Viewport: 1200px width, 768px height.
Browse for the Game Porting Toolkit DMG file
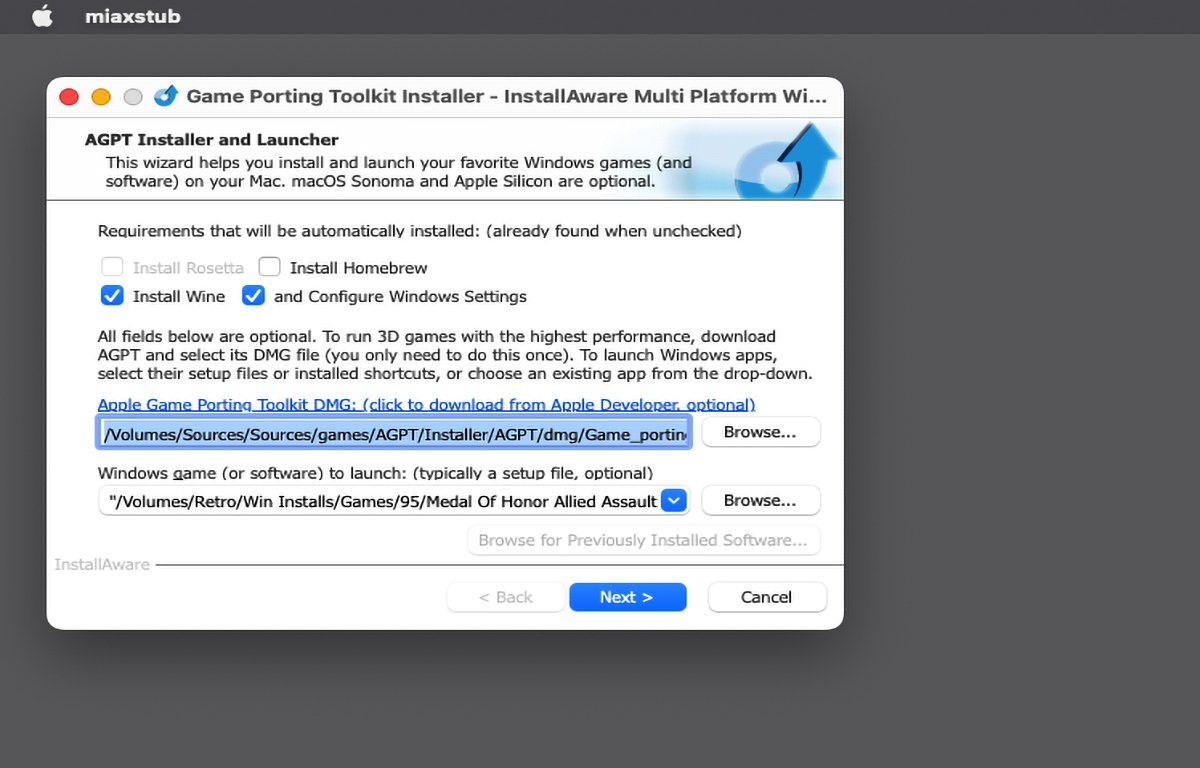coord(760,432)
